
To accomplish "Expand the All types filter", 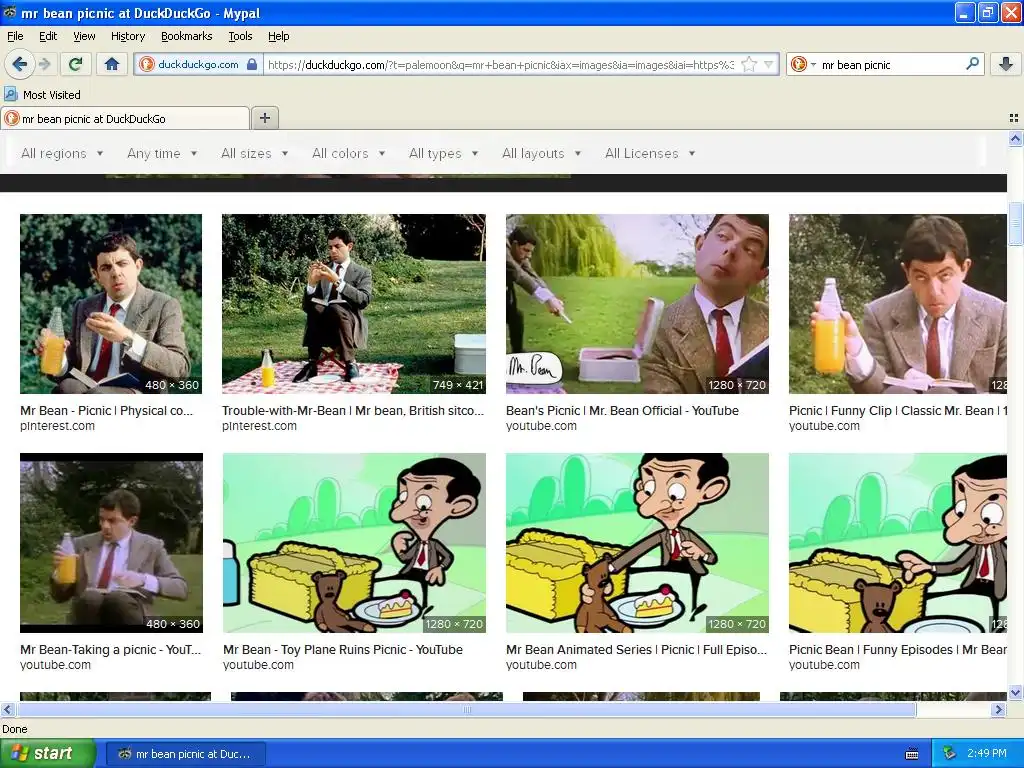I will pos(443,153).
